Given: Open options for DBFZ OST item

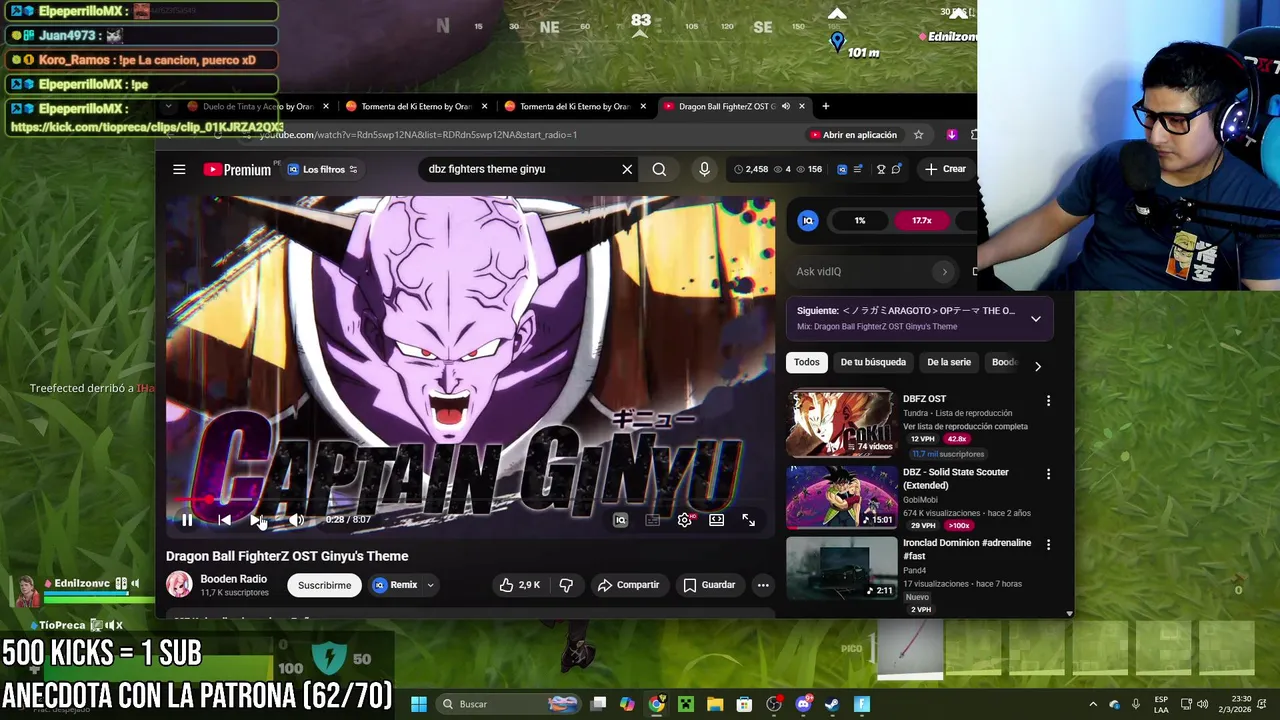Looking at the screenshot, I should [x=1048, y=400].
